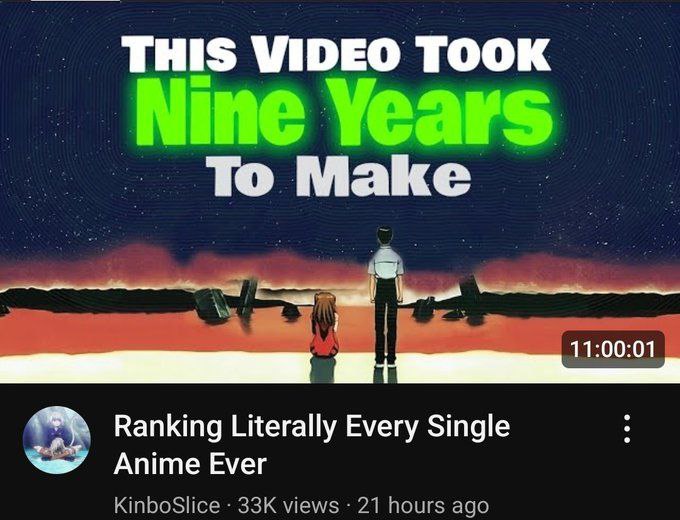Image resolution: width=680 pixels, height=520 pixels.
Task: Open the KinboSlice channel avatar
Action: click(56, 440)
